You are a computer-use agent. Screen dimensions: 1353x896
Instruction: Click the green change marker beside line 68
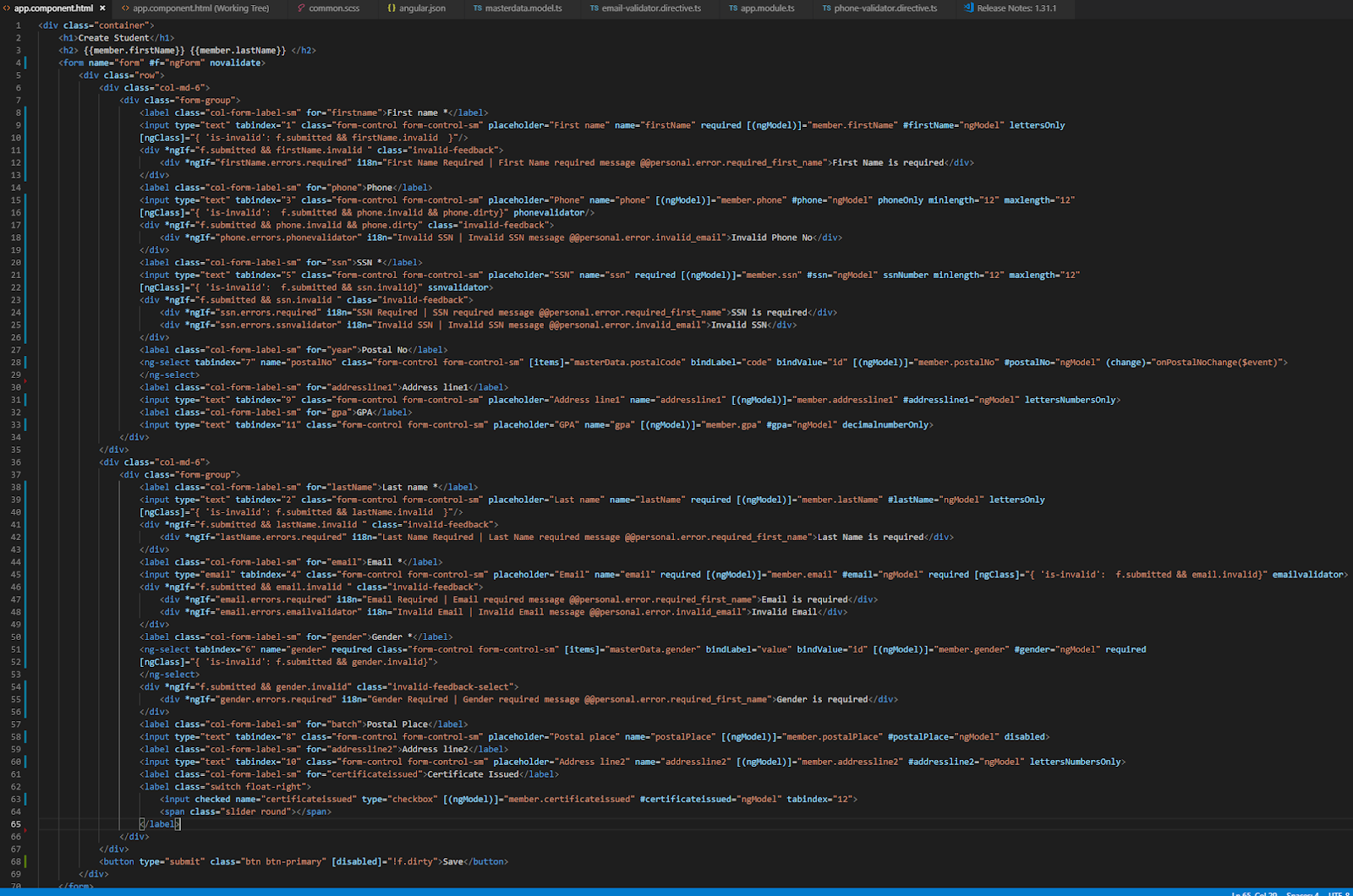pos(25,861)
